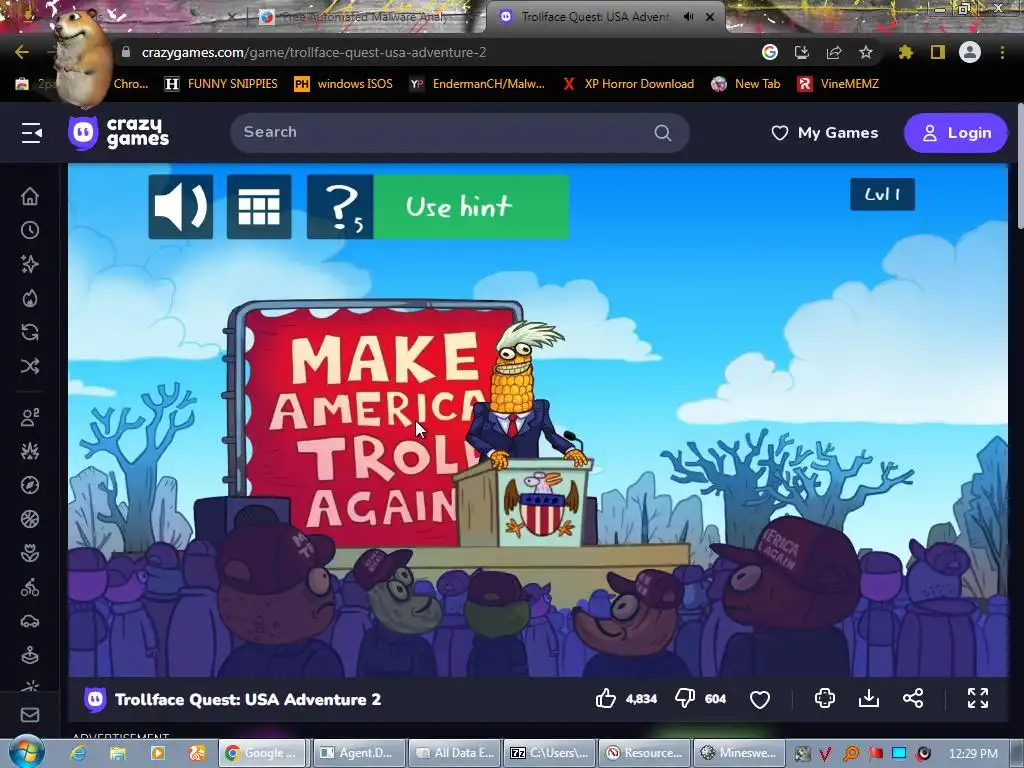Bookmark this page with star icon
The image size is (1024, 768).
(x=865, y=52)
